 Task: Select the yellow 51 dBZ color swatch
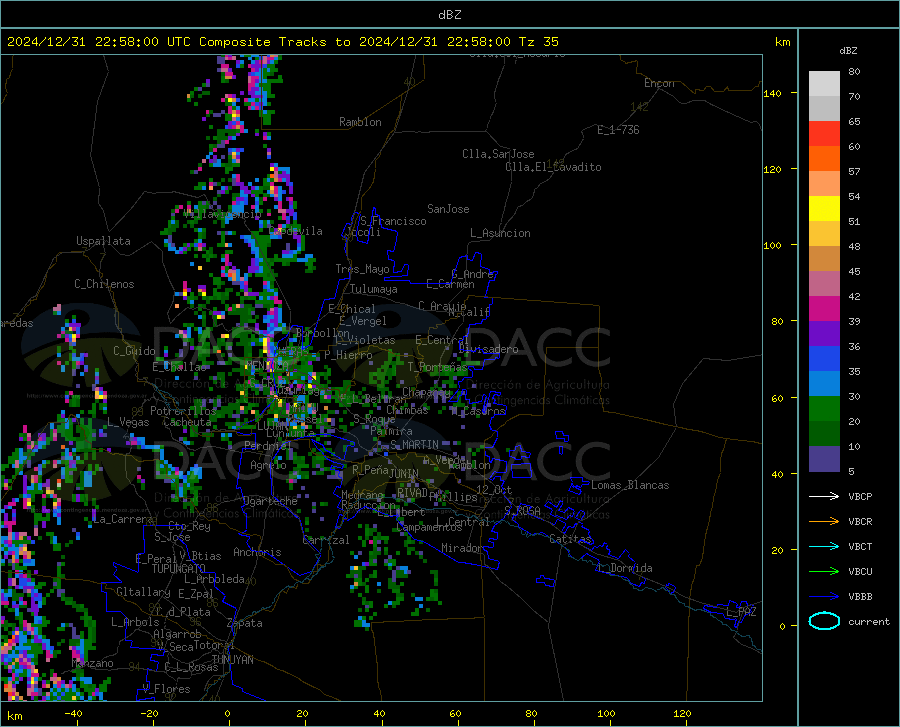(824, 209)
